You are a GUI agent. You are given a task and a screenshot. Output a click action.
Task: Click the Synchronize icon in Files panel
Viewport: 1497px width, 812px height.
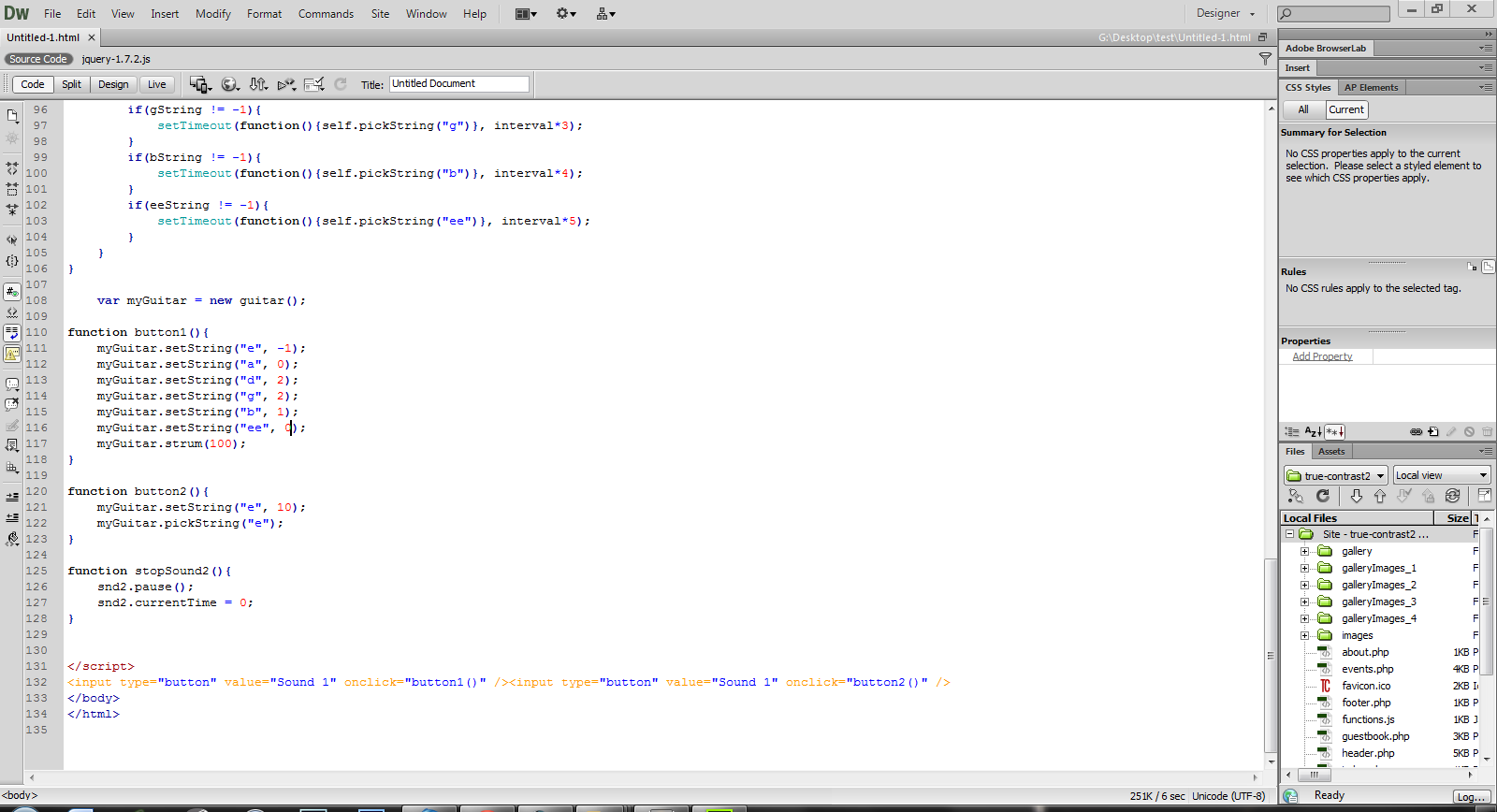pyautogui.click(x=1452, y=496)
